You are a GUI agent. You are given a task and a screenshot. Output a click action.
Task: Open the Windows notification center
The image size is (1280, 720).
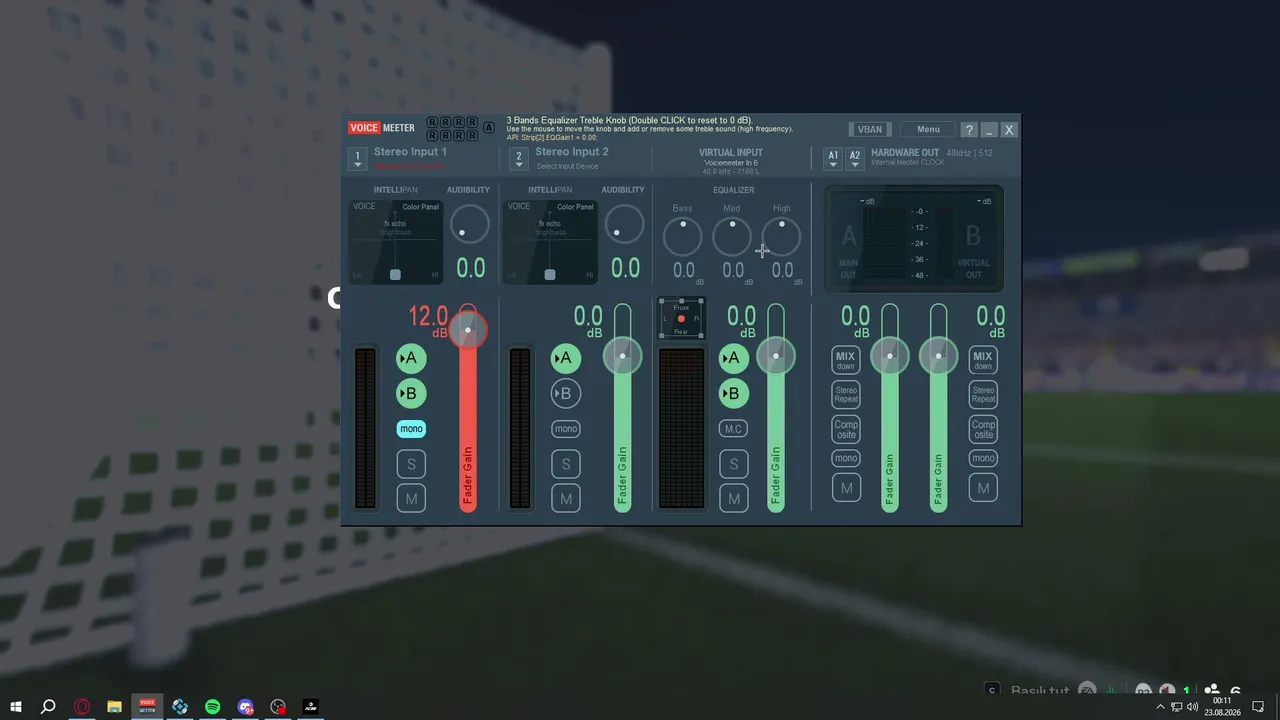1258,707
